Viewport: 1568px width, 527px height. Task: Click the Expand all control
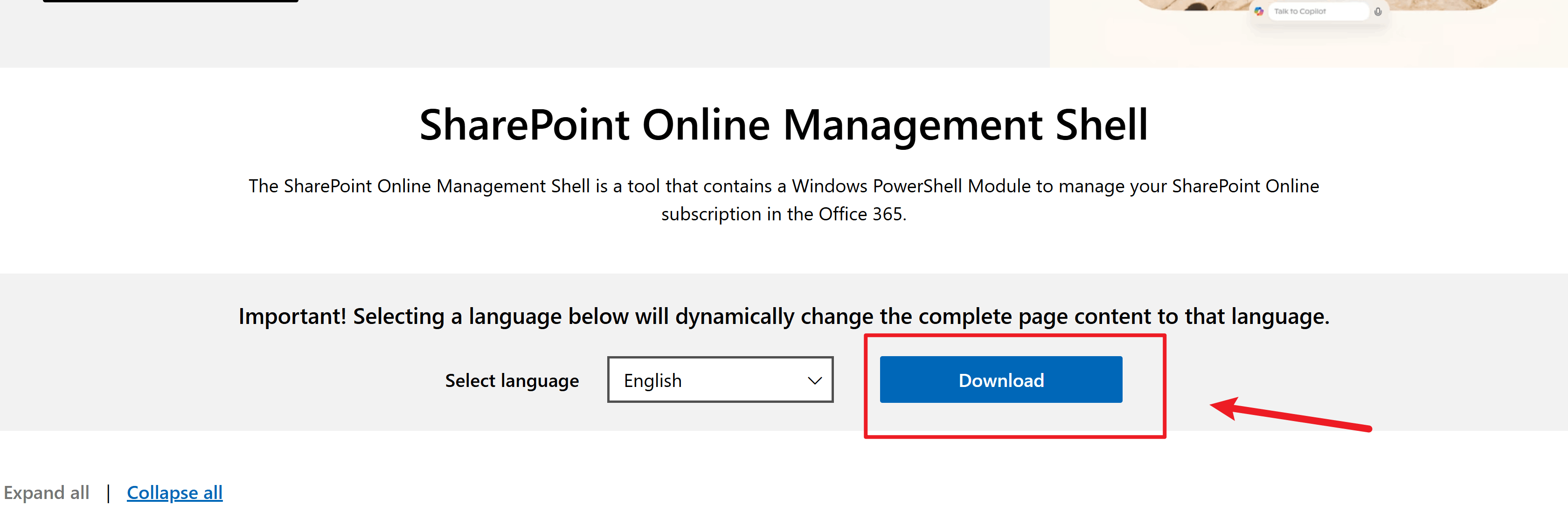pos(46,492)
